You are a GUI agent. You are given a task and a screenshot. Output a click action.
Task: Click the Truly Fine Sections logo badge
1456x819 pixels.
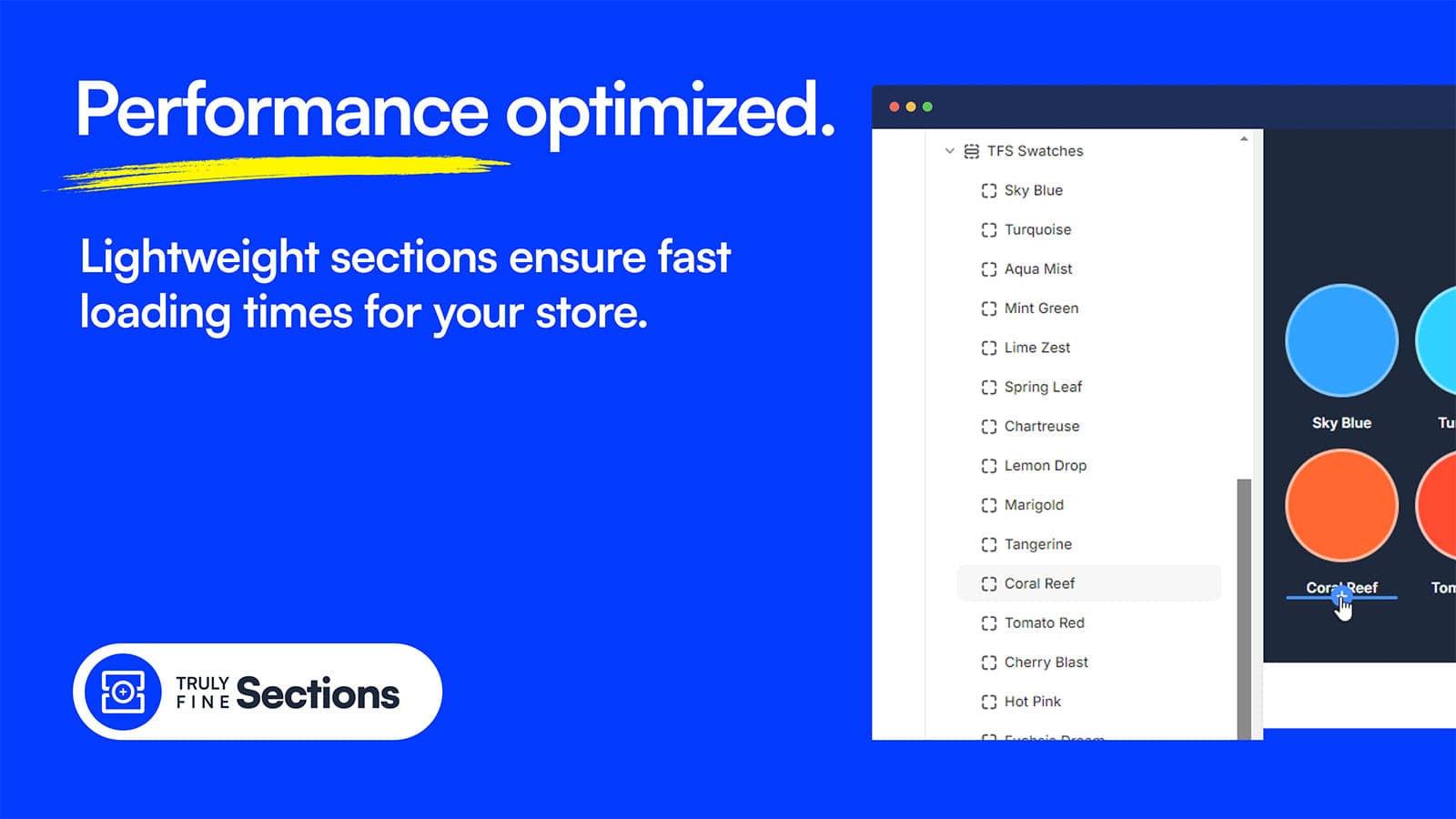(258, 692)
